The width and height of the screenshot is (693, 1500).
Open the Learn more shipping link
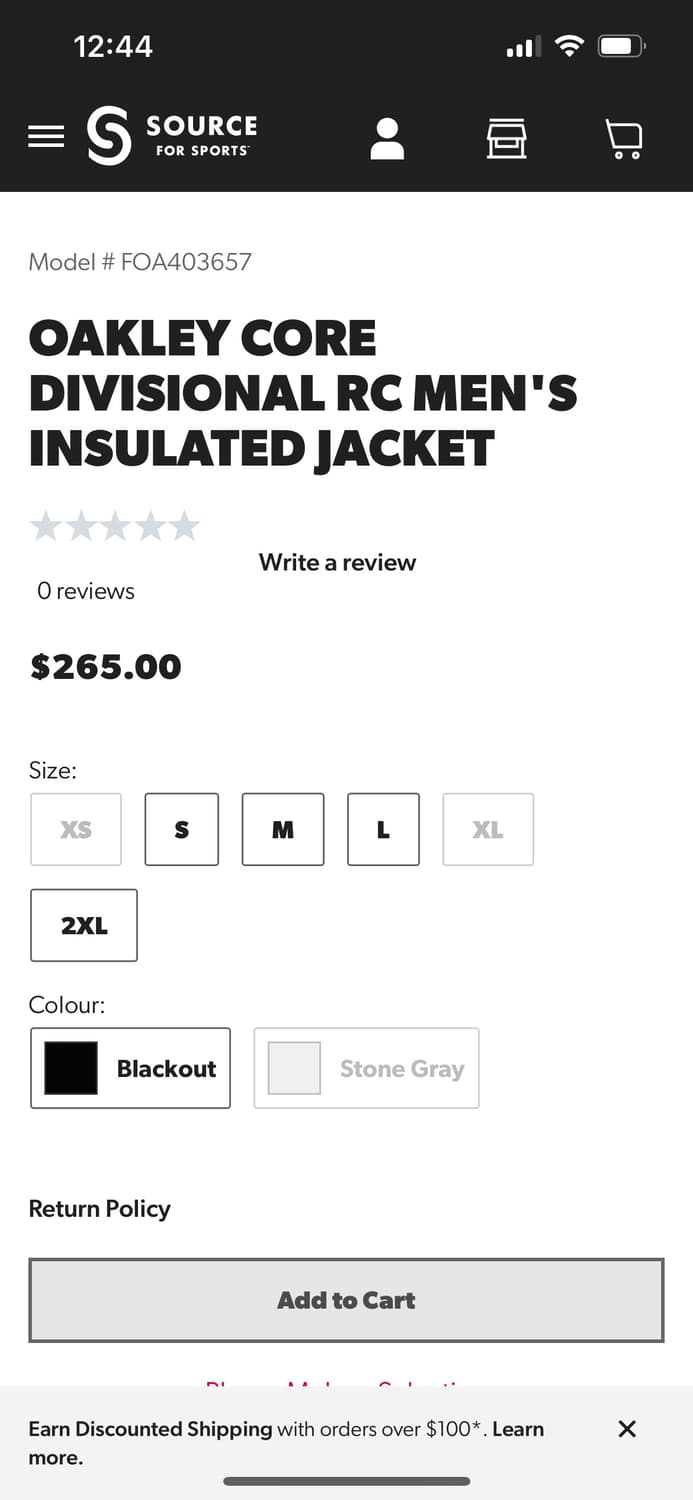point(518,1429)
